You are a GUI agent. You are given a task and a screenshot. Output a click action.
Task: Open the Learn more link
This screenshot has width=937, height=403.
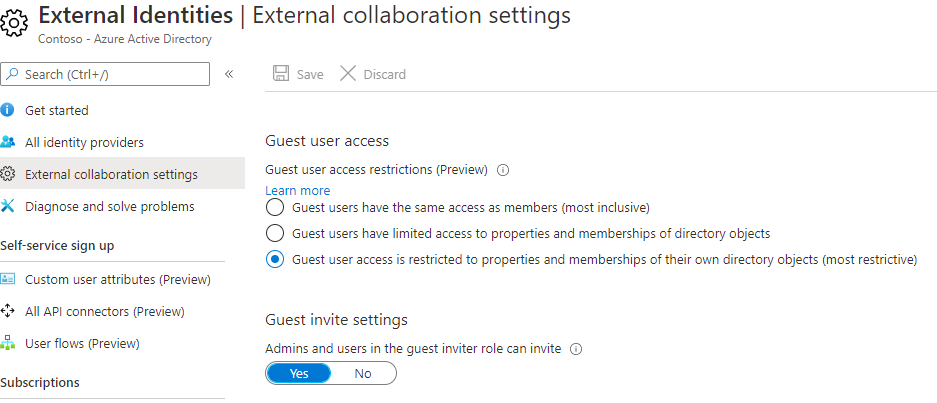point(297,190)
